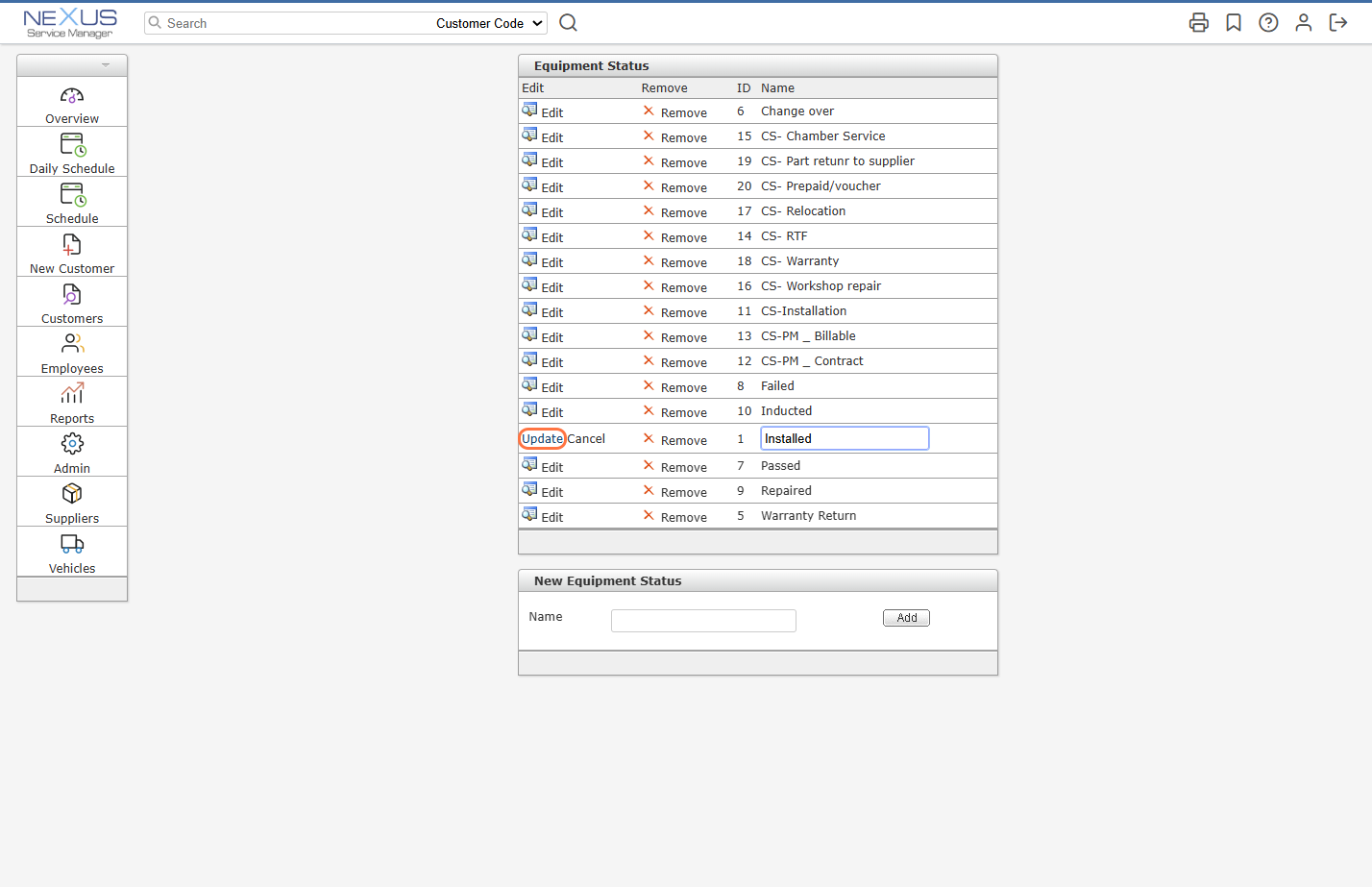Viewport: 1372px width, 887px height.
Task: Remove the Passed status
Action: (674, 467)
